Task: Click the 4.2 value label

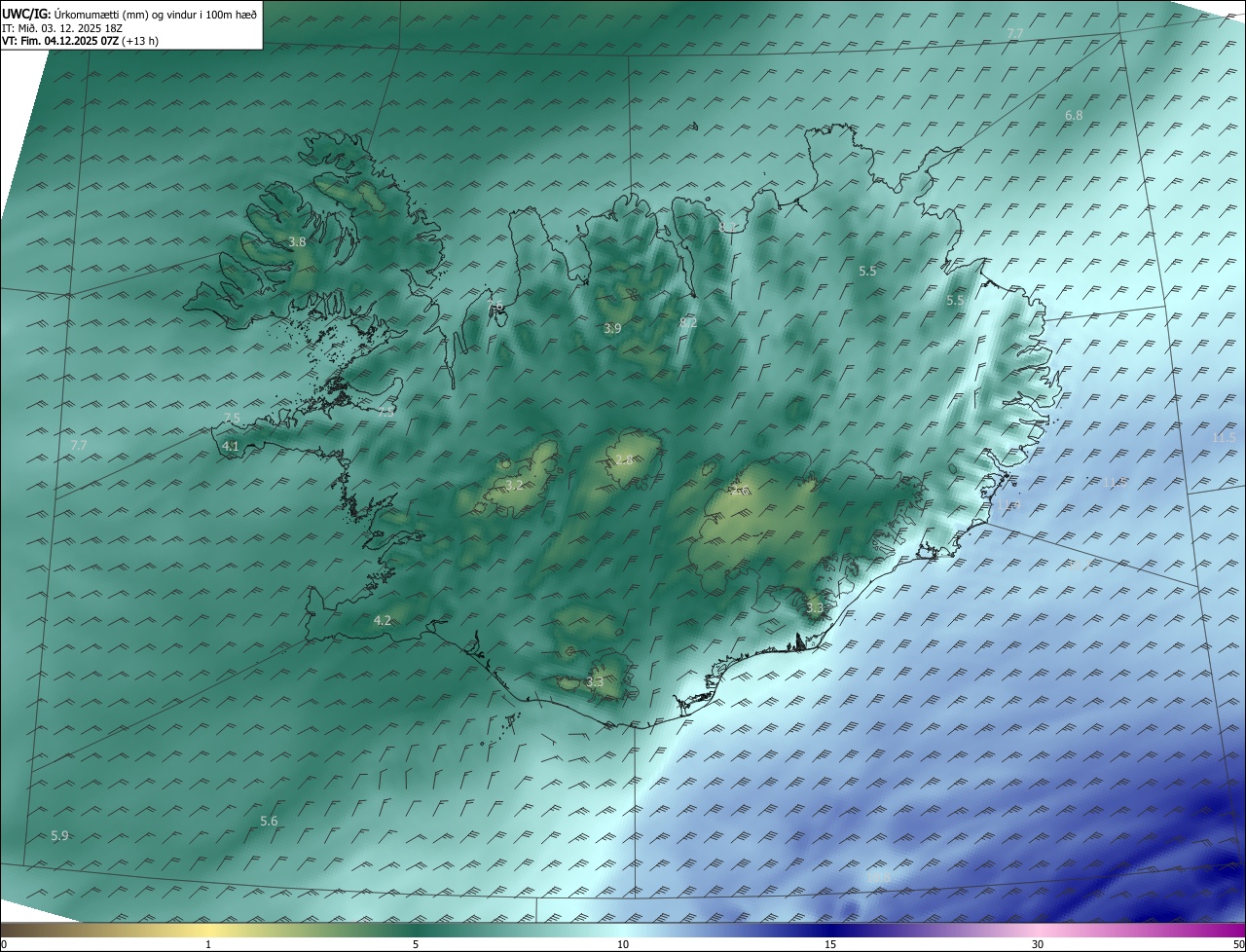Action: click(383, 620)
